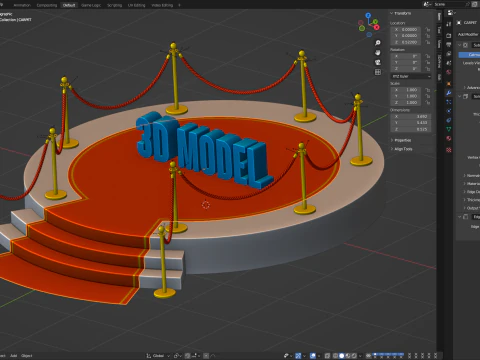
Task: Open the Modifiers wrench tab icon
Action: [449, 93]
